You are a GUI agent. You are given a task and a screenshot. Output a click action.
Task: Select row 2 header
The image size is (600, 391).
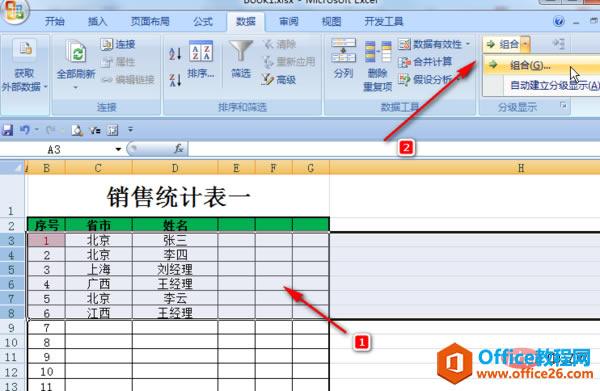(12, 225)
